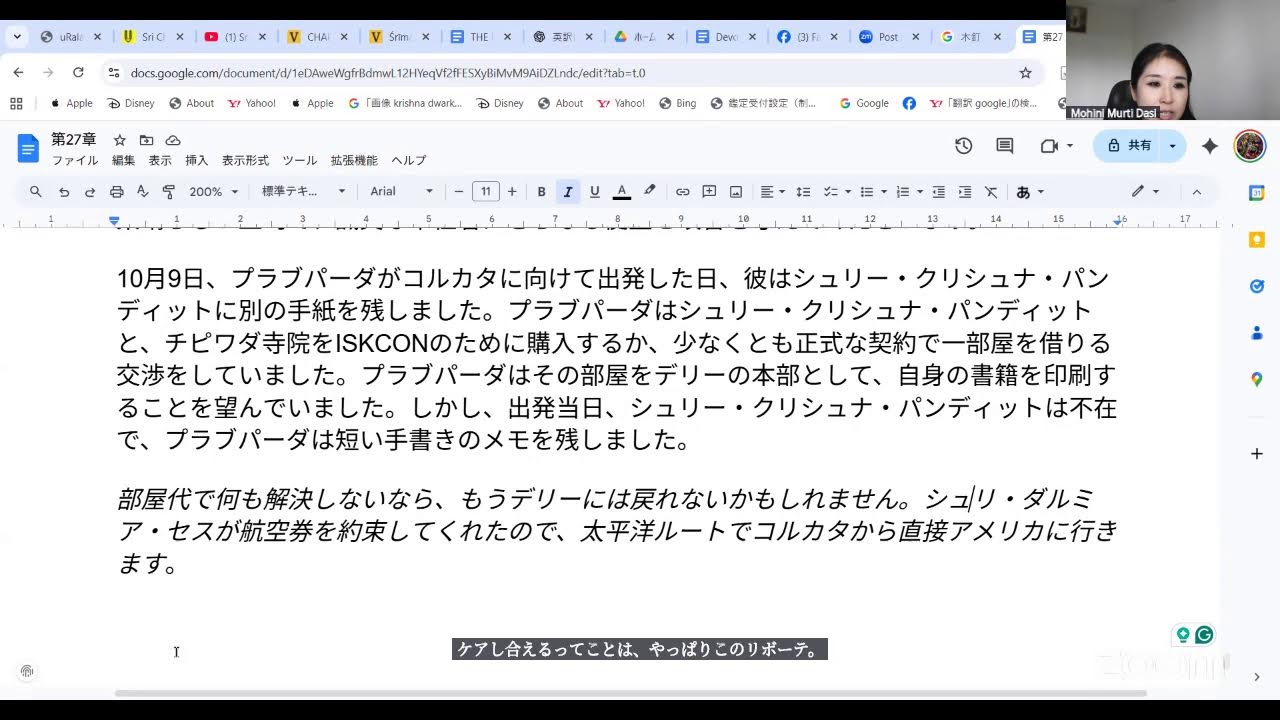
Task: Insert a checklist
Action: point(836,192)
